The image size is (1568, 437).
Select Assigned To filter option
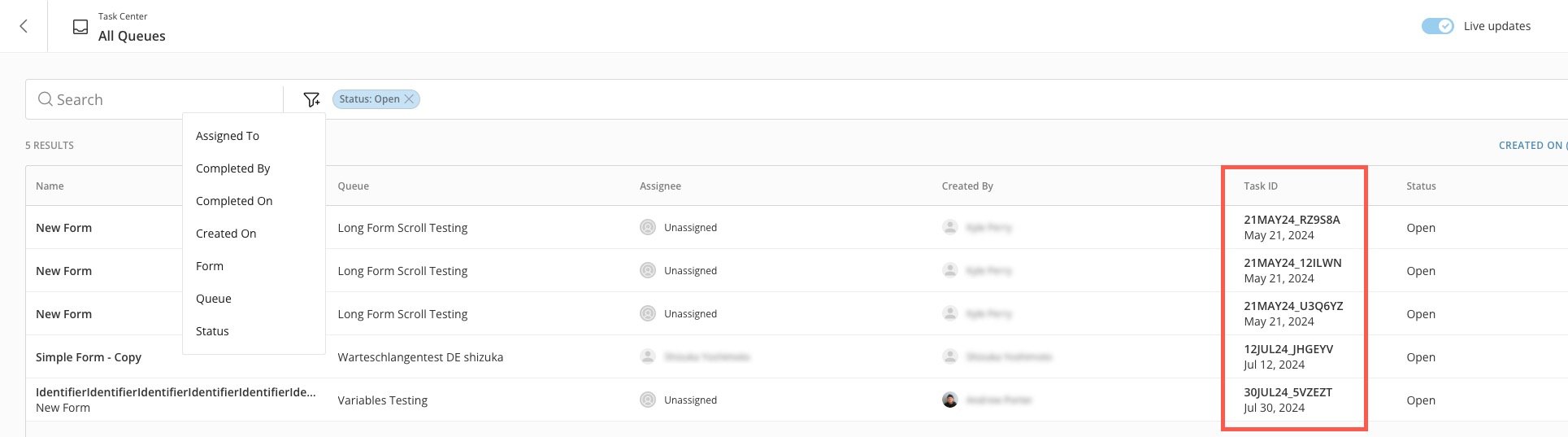pyautogui.click(x=228, y=136)
